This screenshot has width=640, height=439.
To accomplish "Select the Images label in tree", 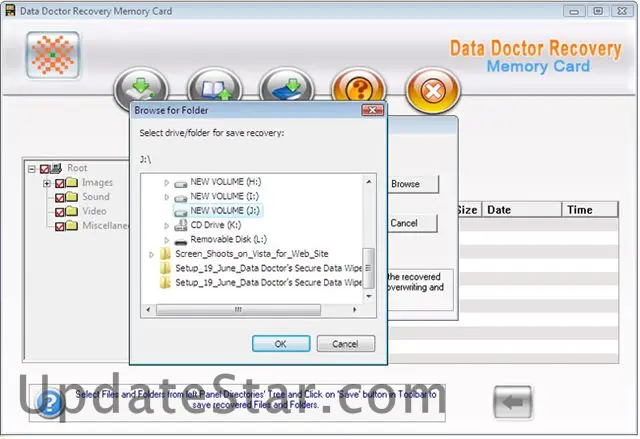I will click(x=97, y=182).
